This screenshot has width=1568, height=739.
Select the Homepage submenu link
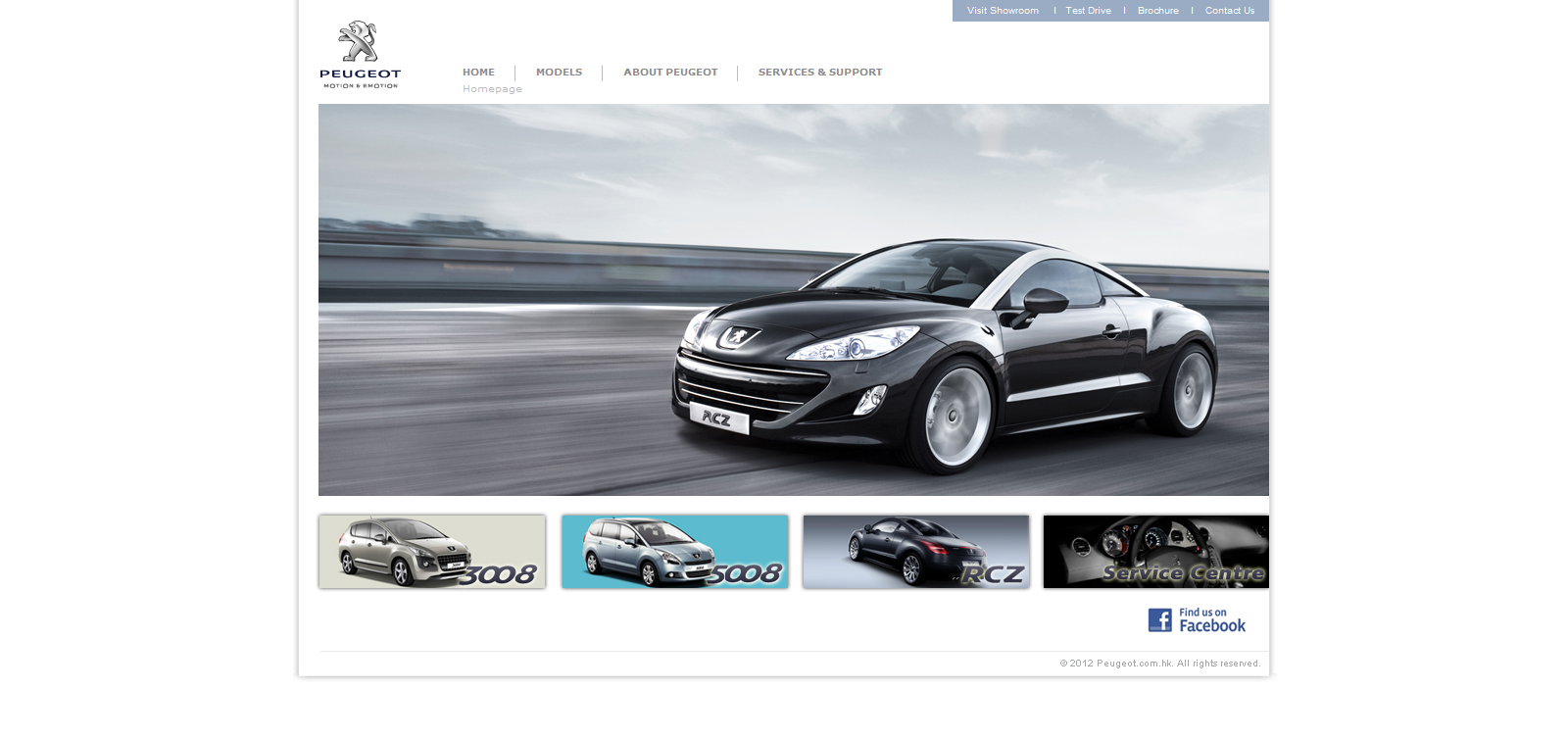click(x=492, y=89)
